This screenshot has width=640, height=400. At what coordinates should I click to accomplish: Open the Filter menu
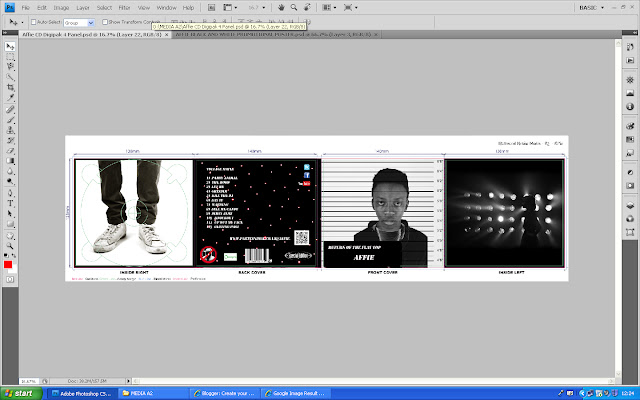click(x=124, y=7)
